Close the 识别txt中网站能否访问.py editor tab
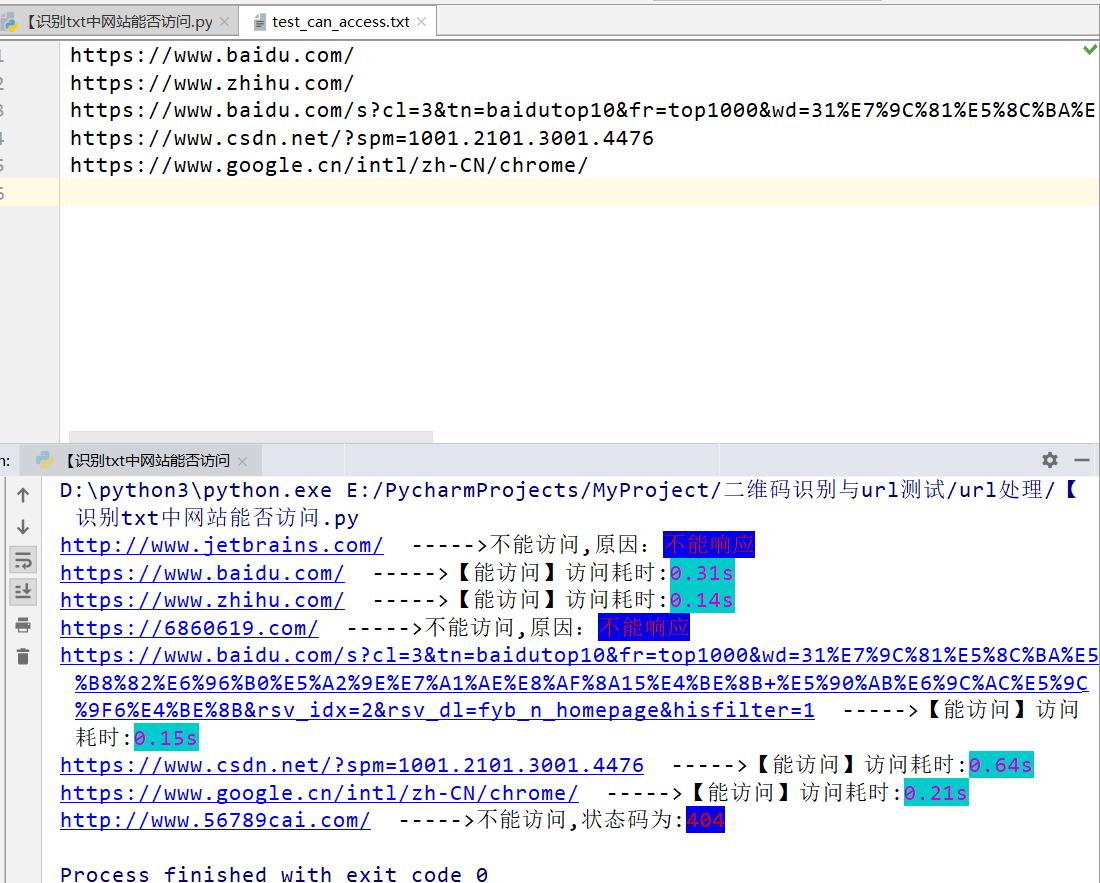This screenshot has height=883, width=1100. (224, 22)
